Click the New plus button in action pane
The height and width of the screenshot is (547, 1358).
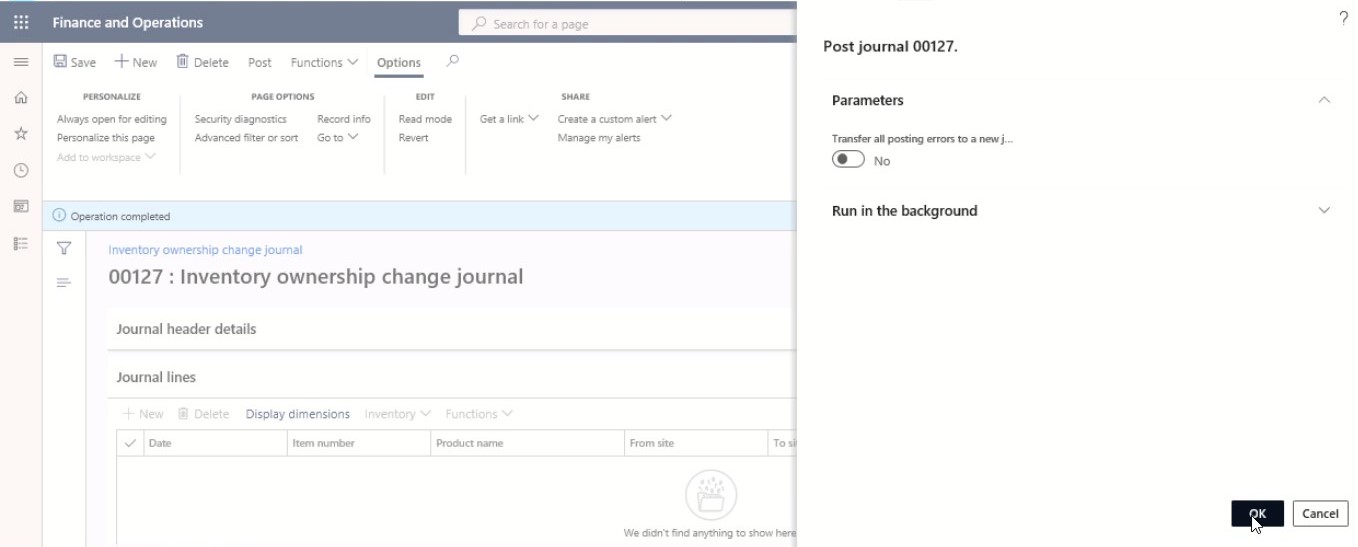(x=135, y=62)
